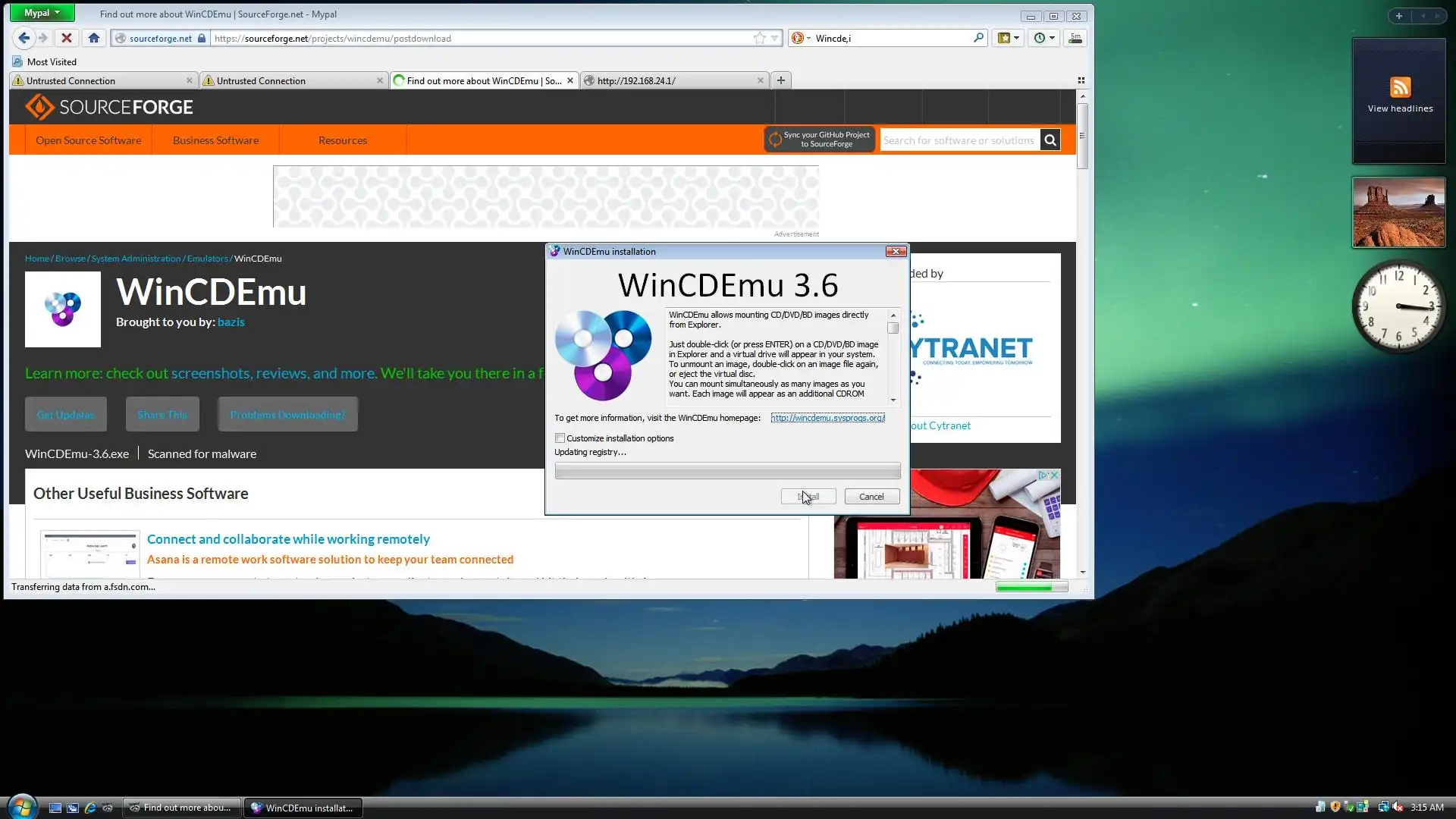Click the SourceForge search magnifier button
Screen dimensions: 1456x819
coord(1050,140)
